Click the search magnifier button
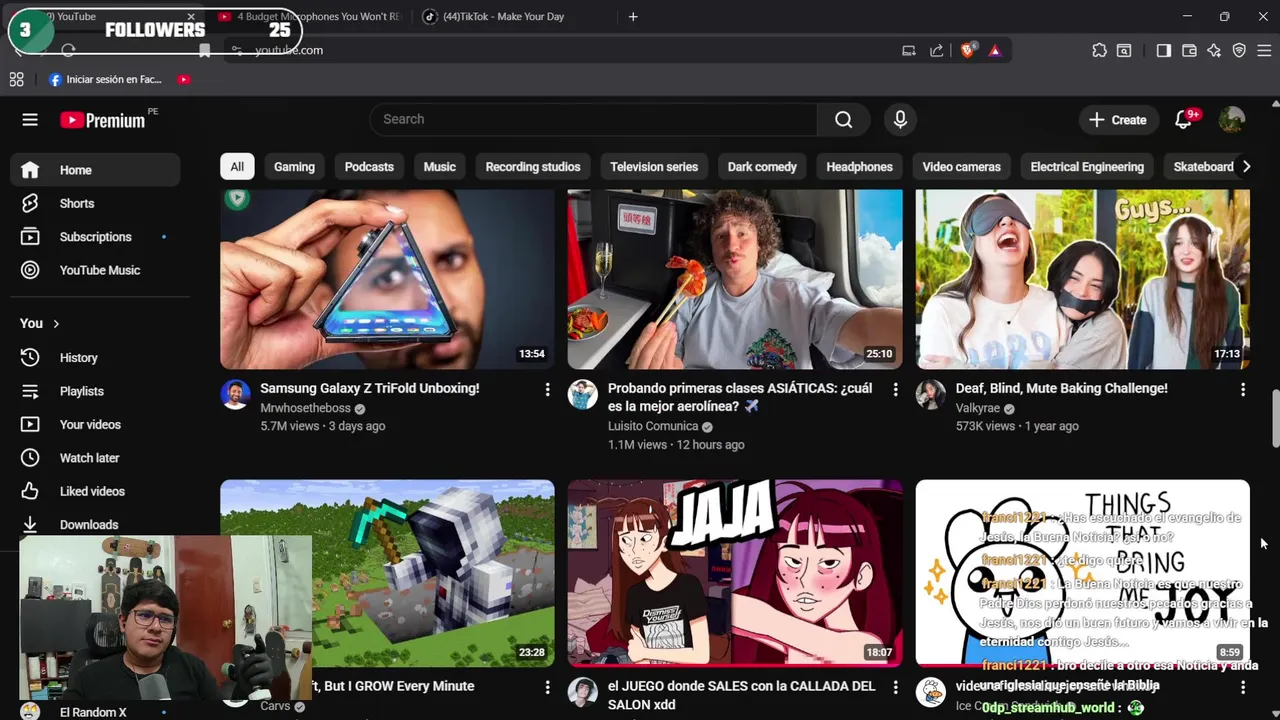Image resolution: width=1280 pixels, height=720 pixels. [844, 120]
